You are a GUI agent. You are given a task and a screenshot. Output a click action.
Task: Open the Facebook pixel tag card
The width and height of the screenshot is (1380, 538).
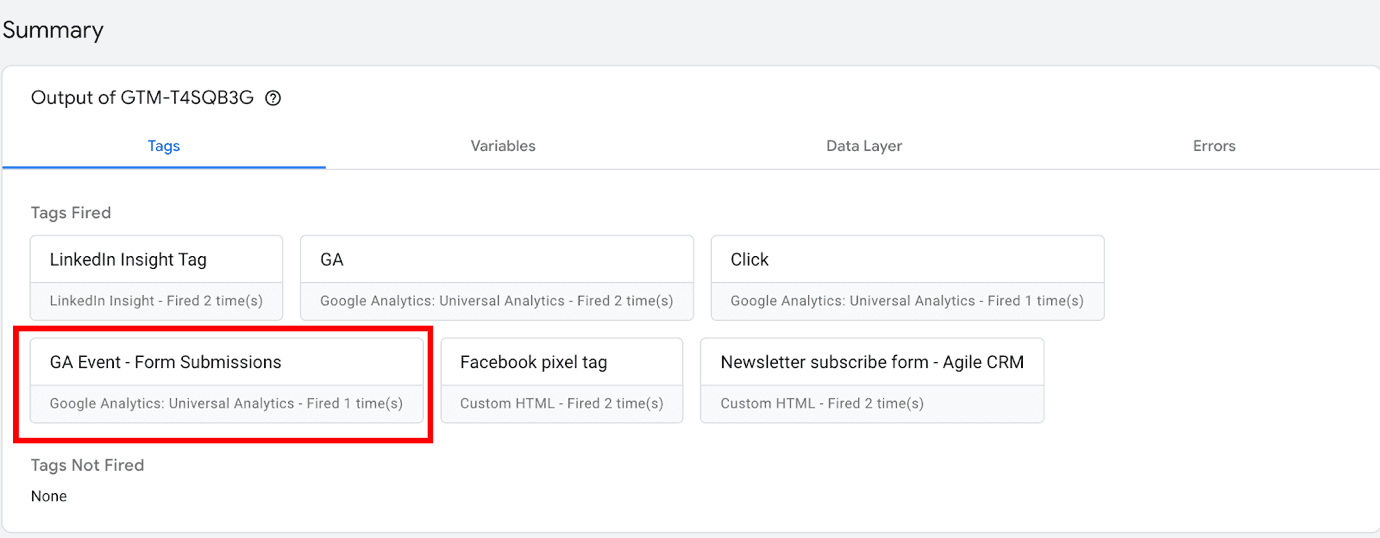pos(533,362)
